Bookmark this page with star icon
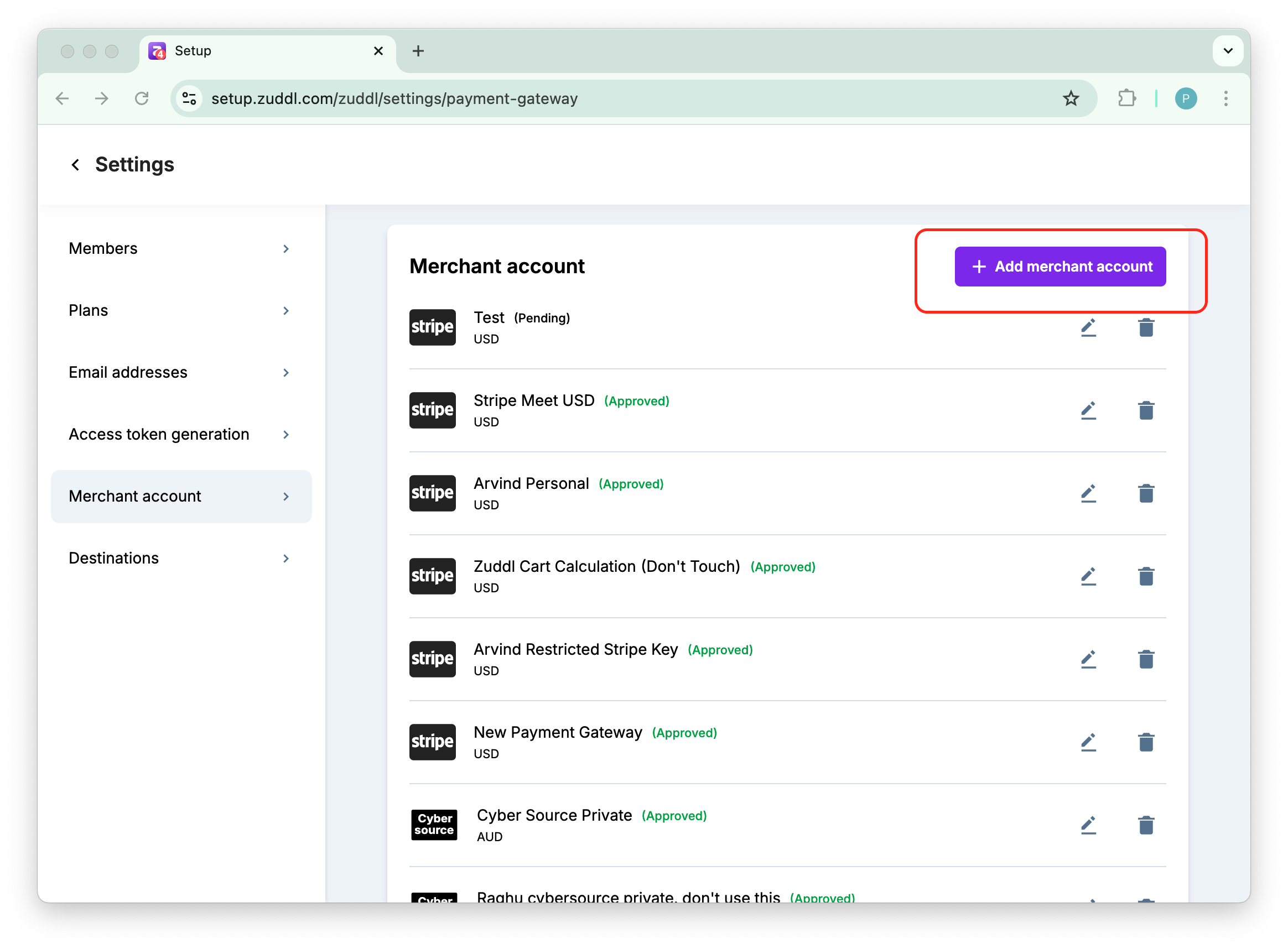 (1070, 99)
